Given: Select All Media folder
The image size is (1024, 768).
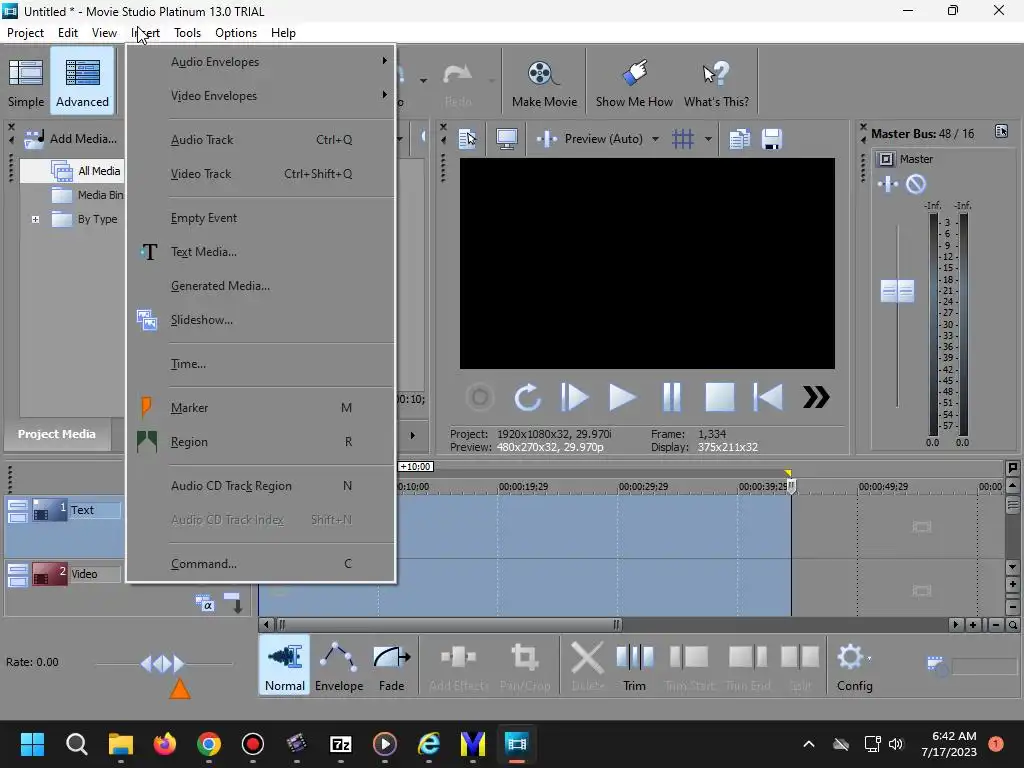Looking at the screenshot, I should 86,171.
